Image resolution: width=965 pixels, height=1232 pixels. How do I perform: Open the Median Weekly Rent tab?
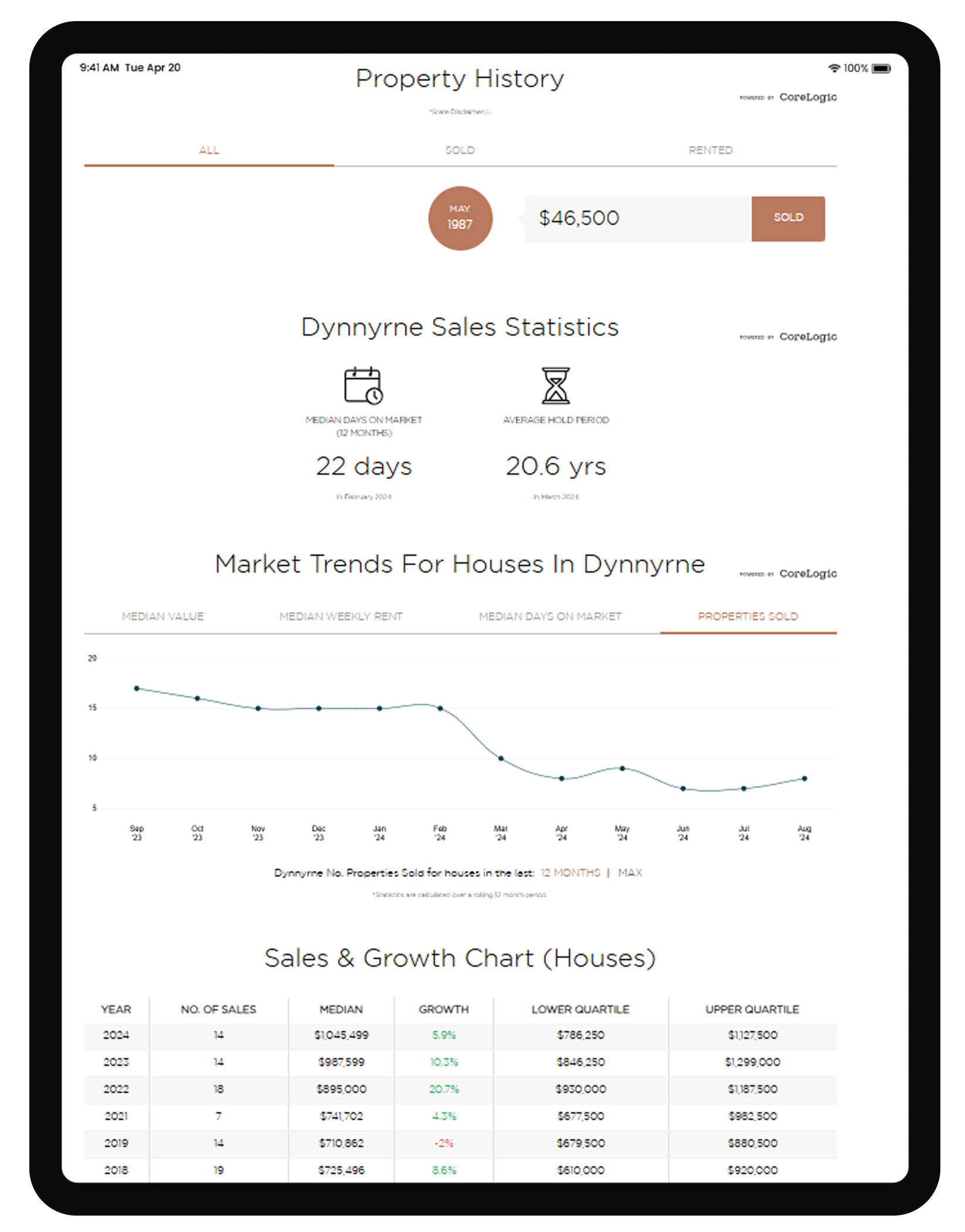(341, 617)
